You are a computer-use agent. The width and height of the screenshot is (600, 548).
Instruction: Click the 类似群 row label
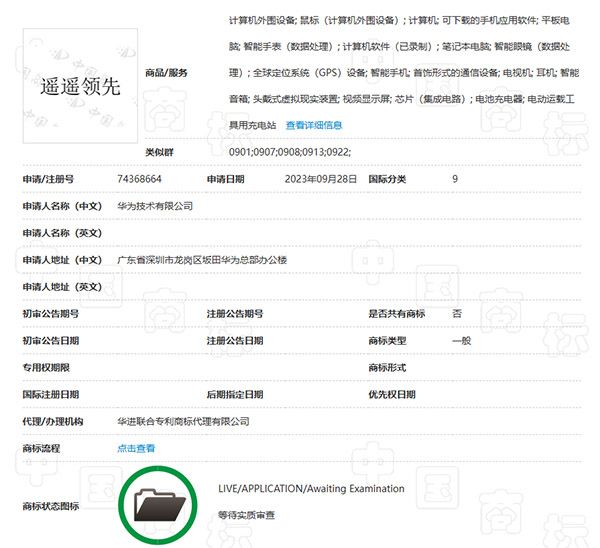[x=160, y=152]
